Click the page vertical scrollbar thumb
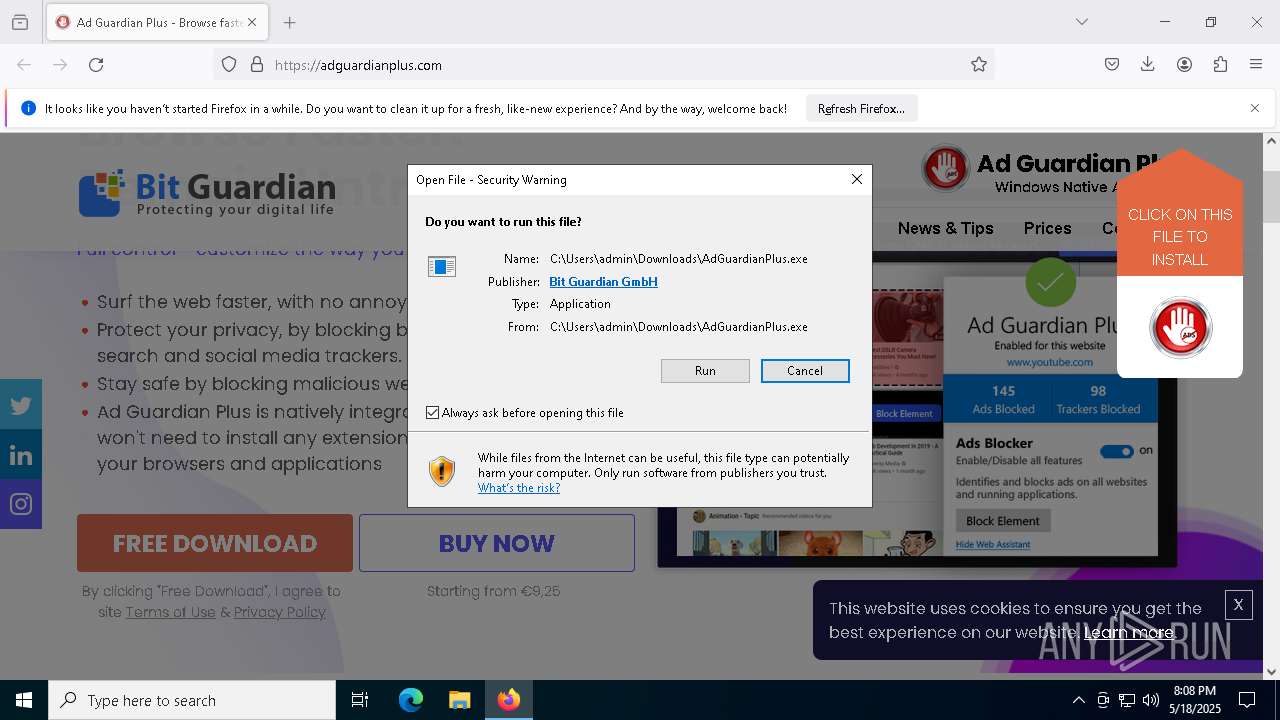 [x=1271, y=196]
